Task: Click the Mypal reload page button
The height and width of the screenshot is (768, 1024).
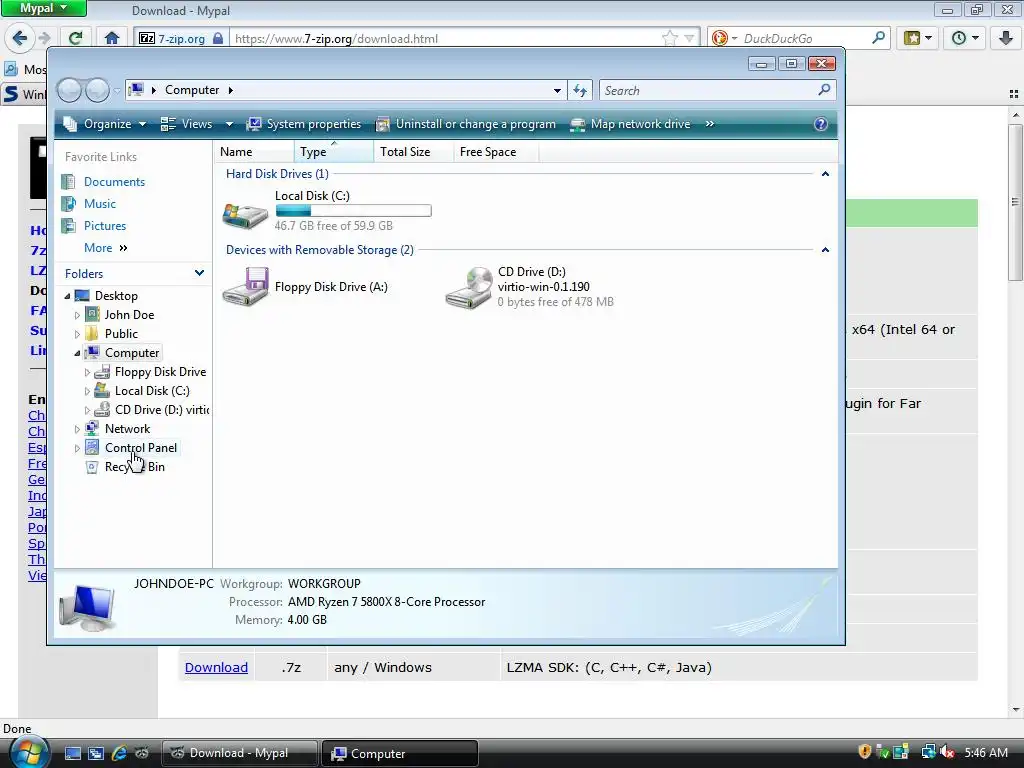Action: click(75, 38)
